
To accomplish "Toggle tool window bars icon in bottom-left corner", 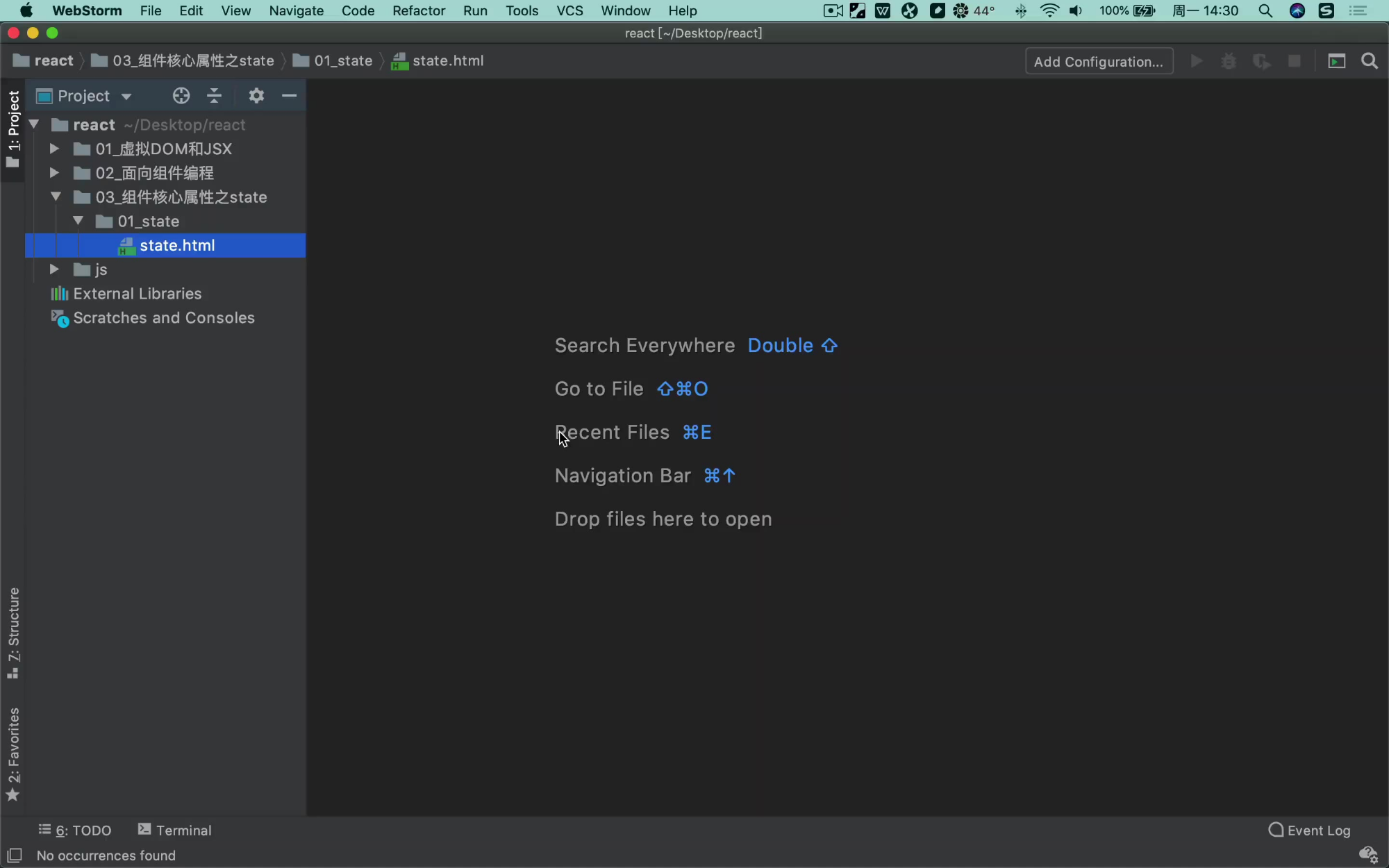I will 14,855.
